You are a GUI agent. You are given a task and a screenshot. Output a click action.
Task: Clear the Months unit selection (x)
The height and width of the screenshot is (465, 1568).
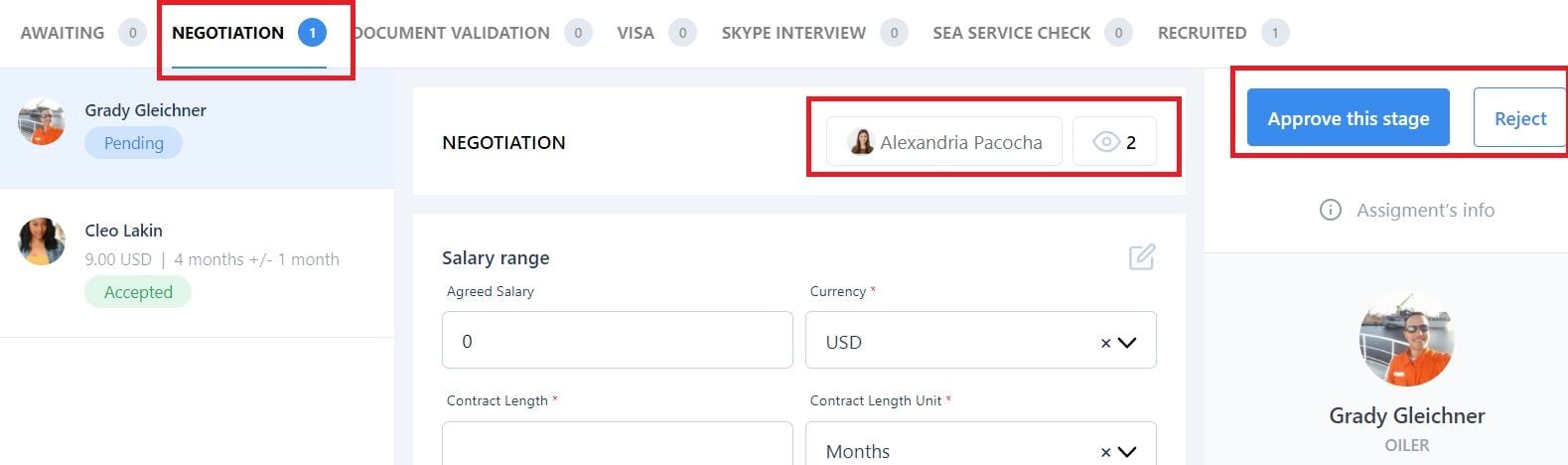tap(1105, 452)
